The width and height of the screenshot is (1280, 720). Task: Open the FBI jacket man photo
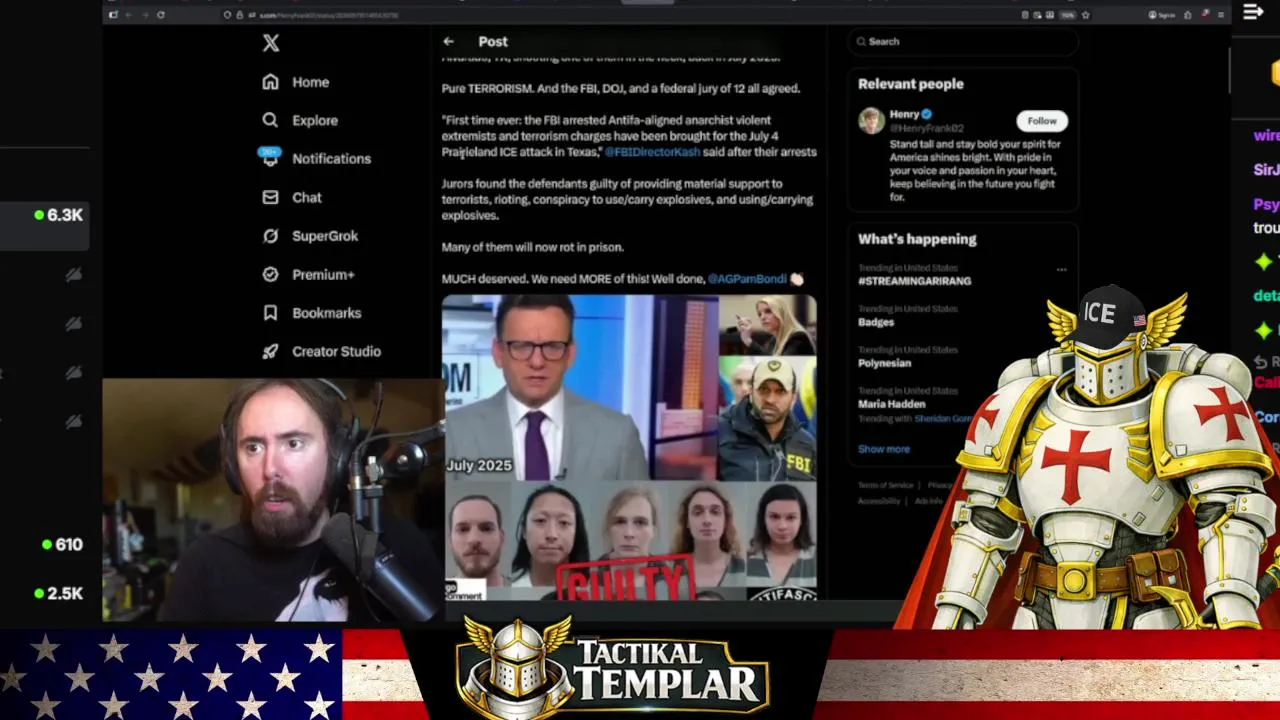pos(768,419)
